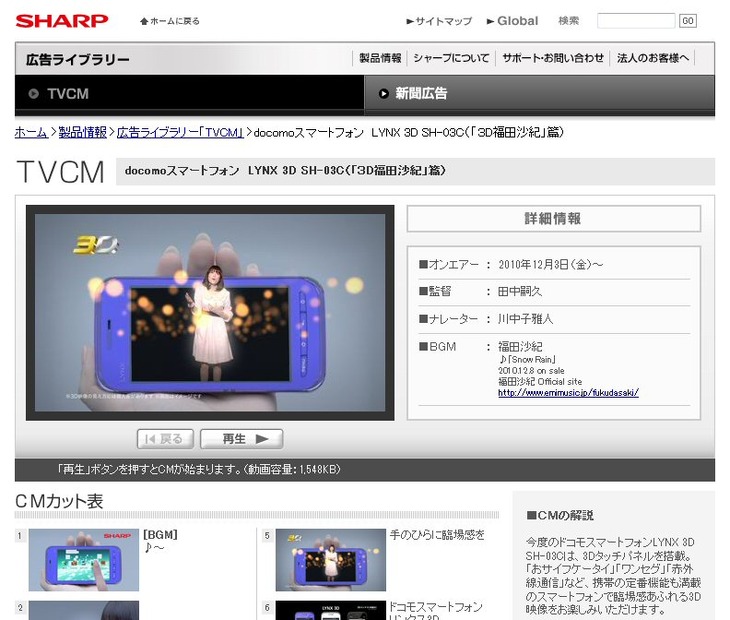Image resolution: width=730 pixels, height=620 pixels.
Task: Open the サポート・お問い合わせ menu item
Action: 553,58
